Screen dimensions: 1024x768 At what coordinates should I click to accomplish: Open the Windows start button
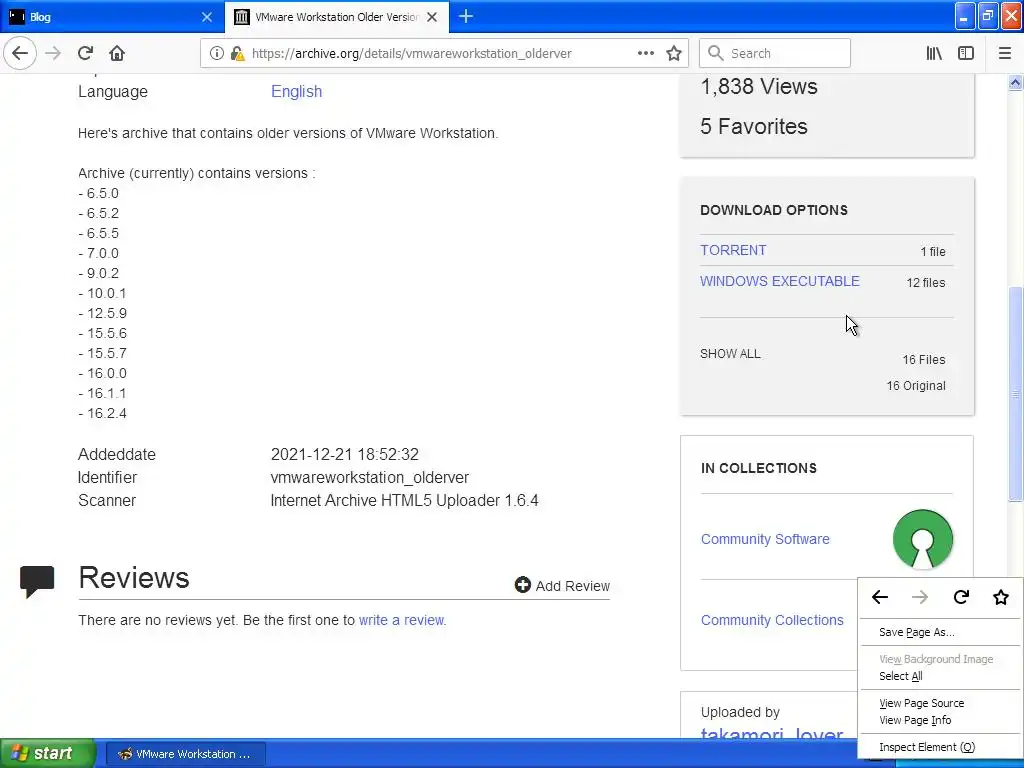pos(48,753)
